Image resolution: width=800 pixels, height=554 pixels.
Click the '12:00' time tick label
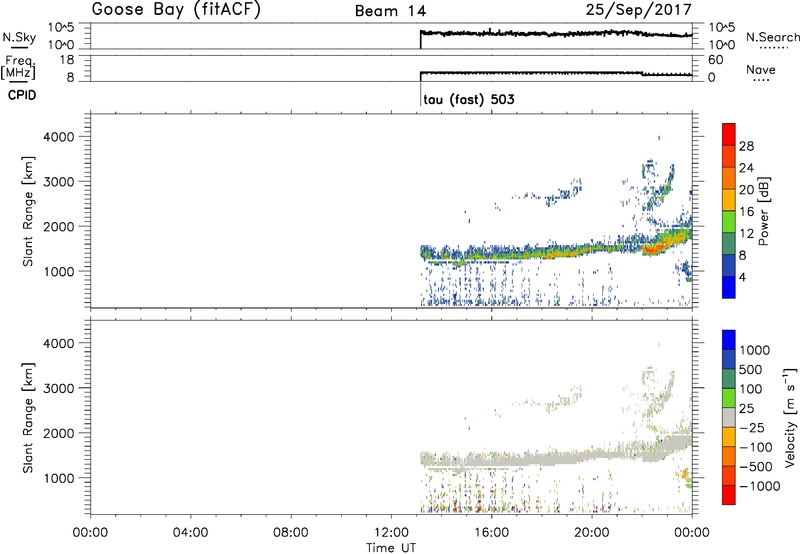tap(391, 533)
